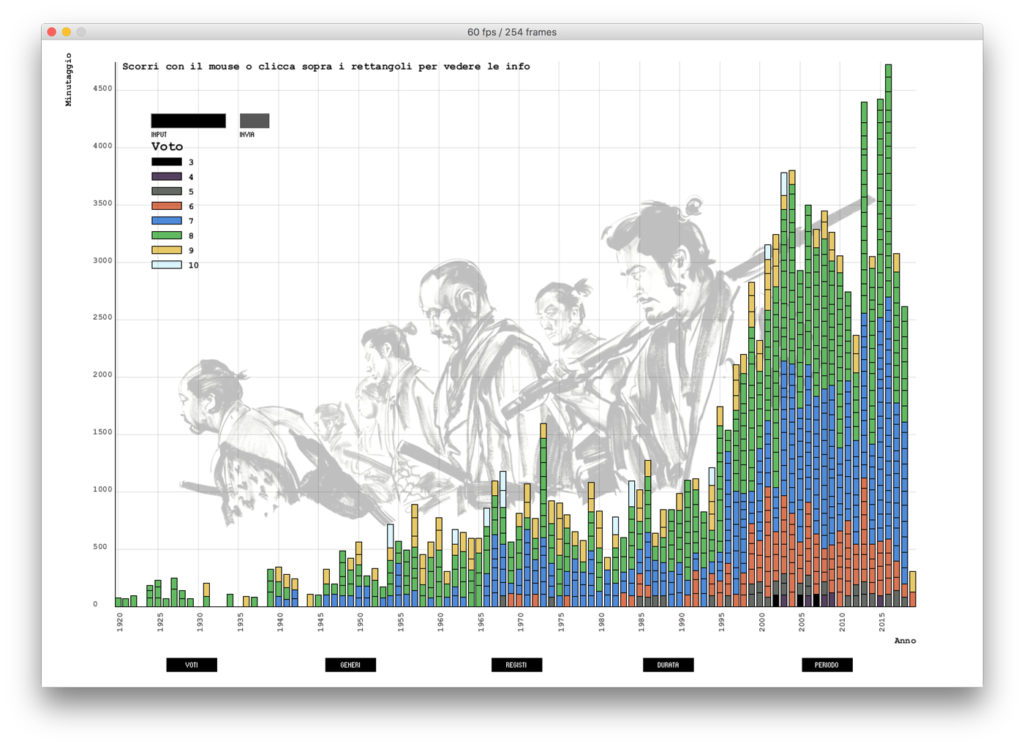This screenshot has height=746, width=1024.
Task: Select the DURATA filter
Action: pyautogui.click(x=667, y=664)
